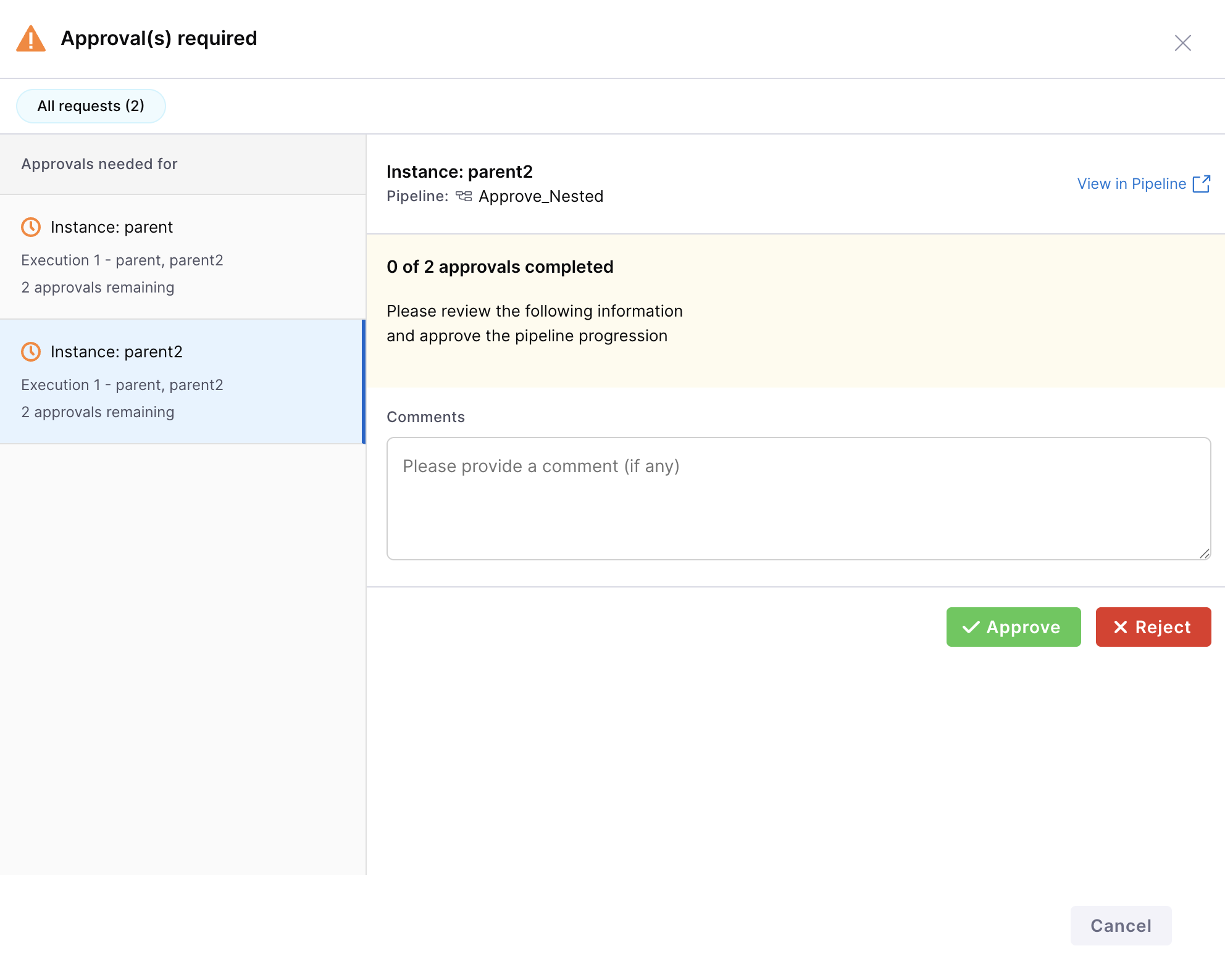
Task: Select the All requests (2) filter tab
Action: [91, 106]
